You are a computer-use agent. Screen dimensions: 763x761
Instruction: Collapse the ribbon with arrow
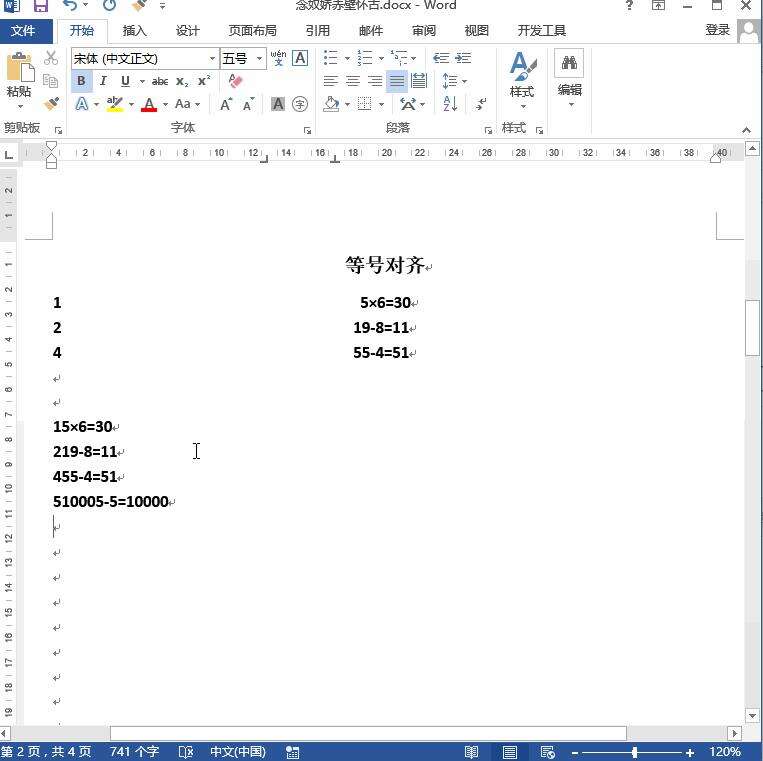point(746,130)
